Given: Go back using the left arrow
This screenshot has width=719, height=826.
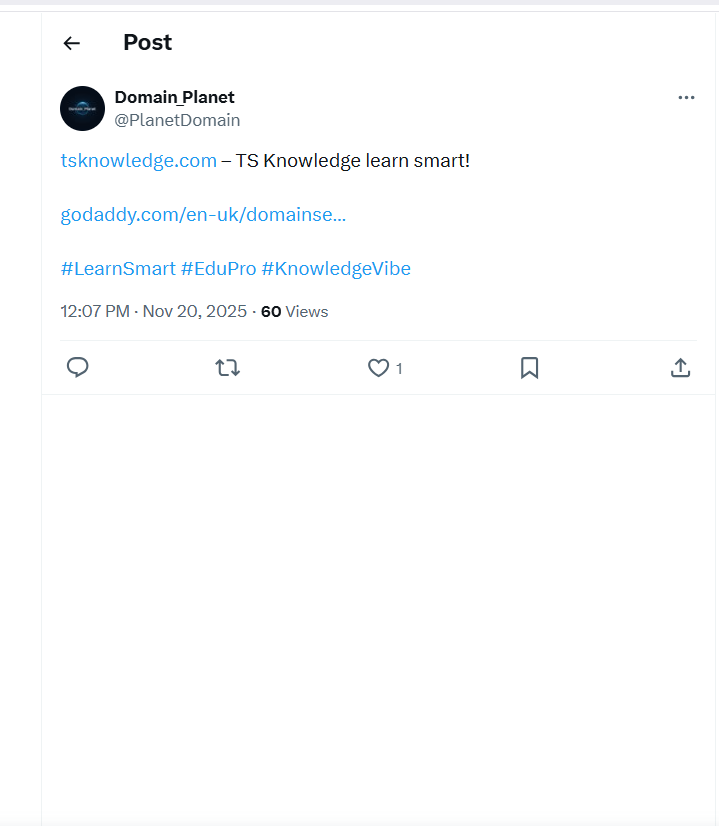Looking at the screenshot, I should click(x=71, y=43).
